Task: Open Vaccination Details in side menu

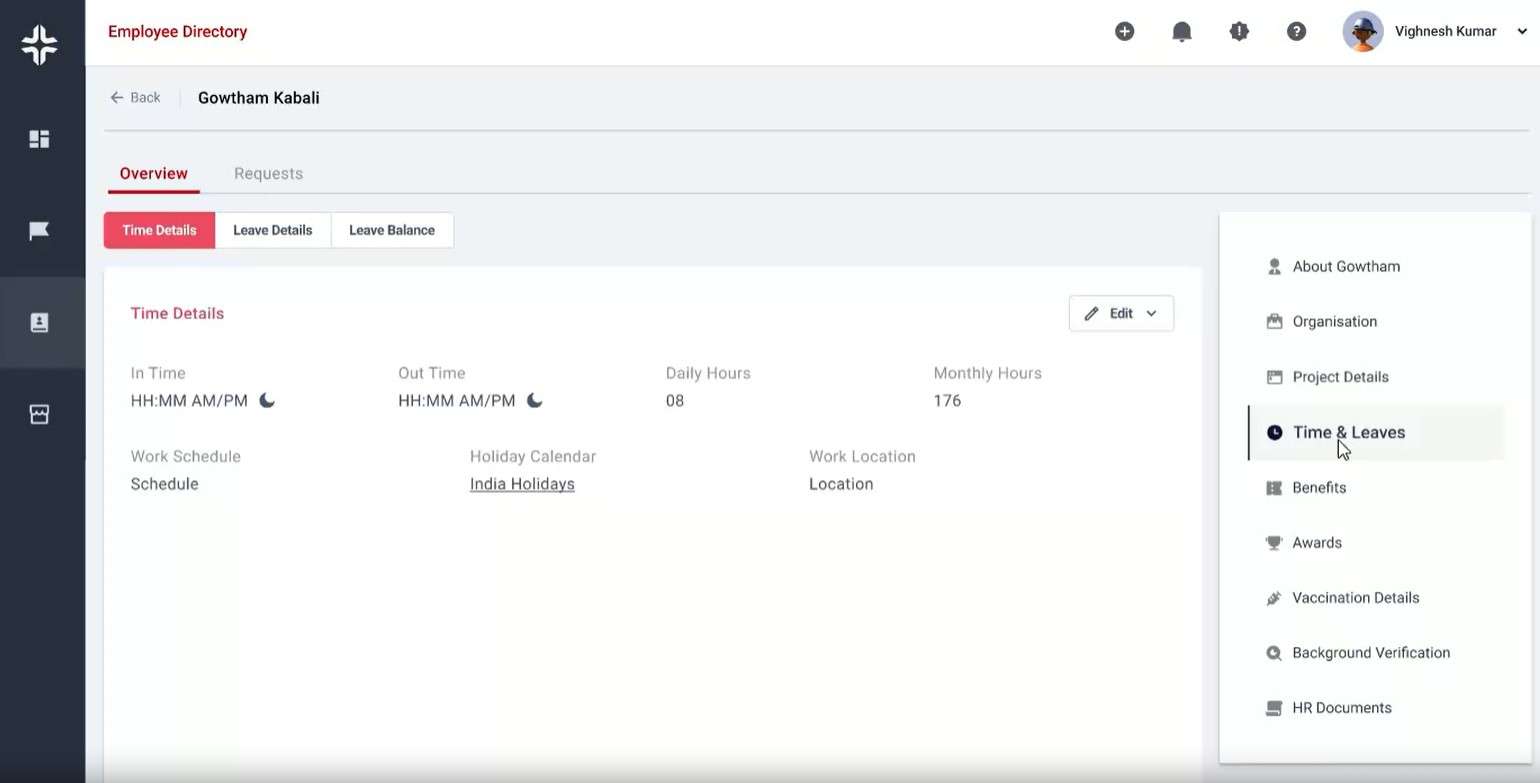Action: 1355,598
